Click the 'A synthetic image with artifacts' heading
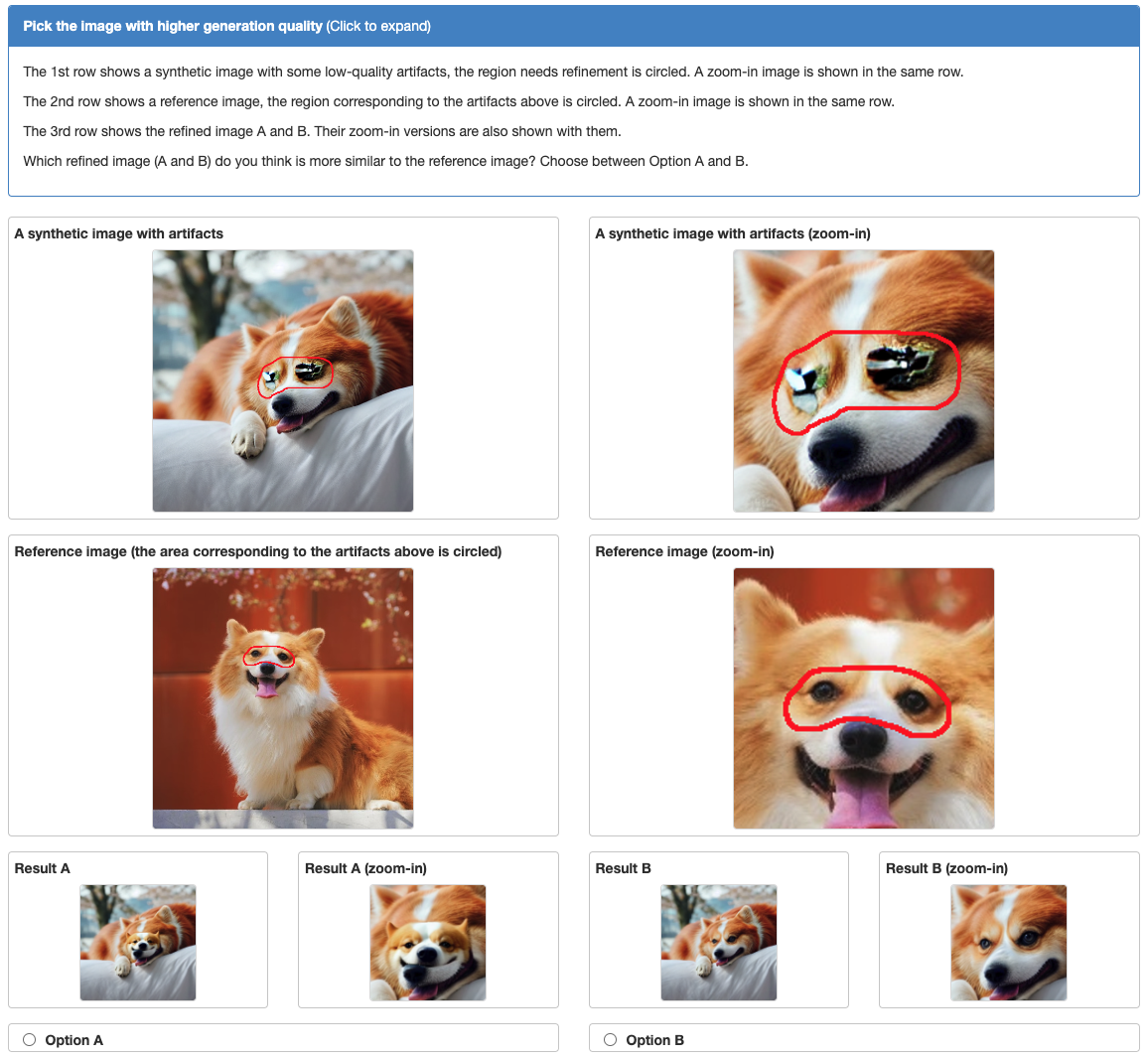Viewport: 1148px width, 1059px height. pos(118,233)
